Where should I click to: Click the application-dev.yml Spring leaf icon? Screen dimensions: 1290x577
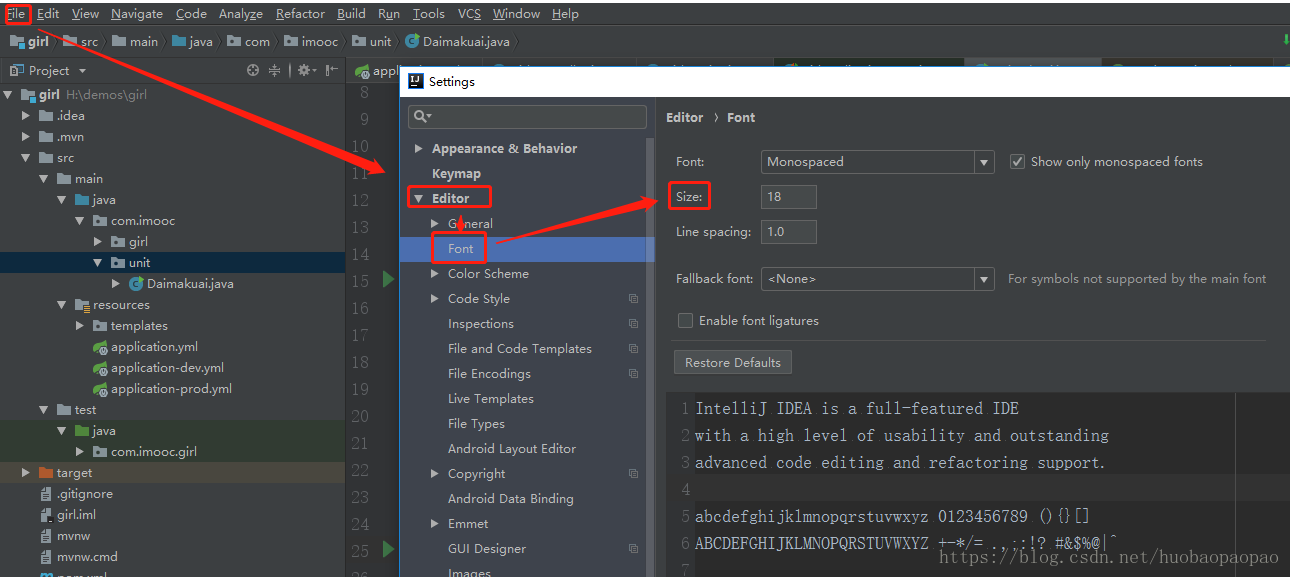pyautogui.click(x=100, y=368)
